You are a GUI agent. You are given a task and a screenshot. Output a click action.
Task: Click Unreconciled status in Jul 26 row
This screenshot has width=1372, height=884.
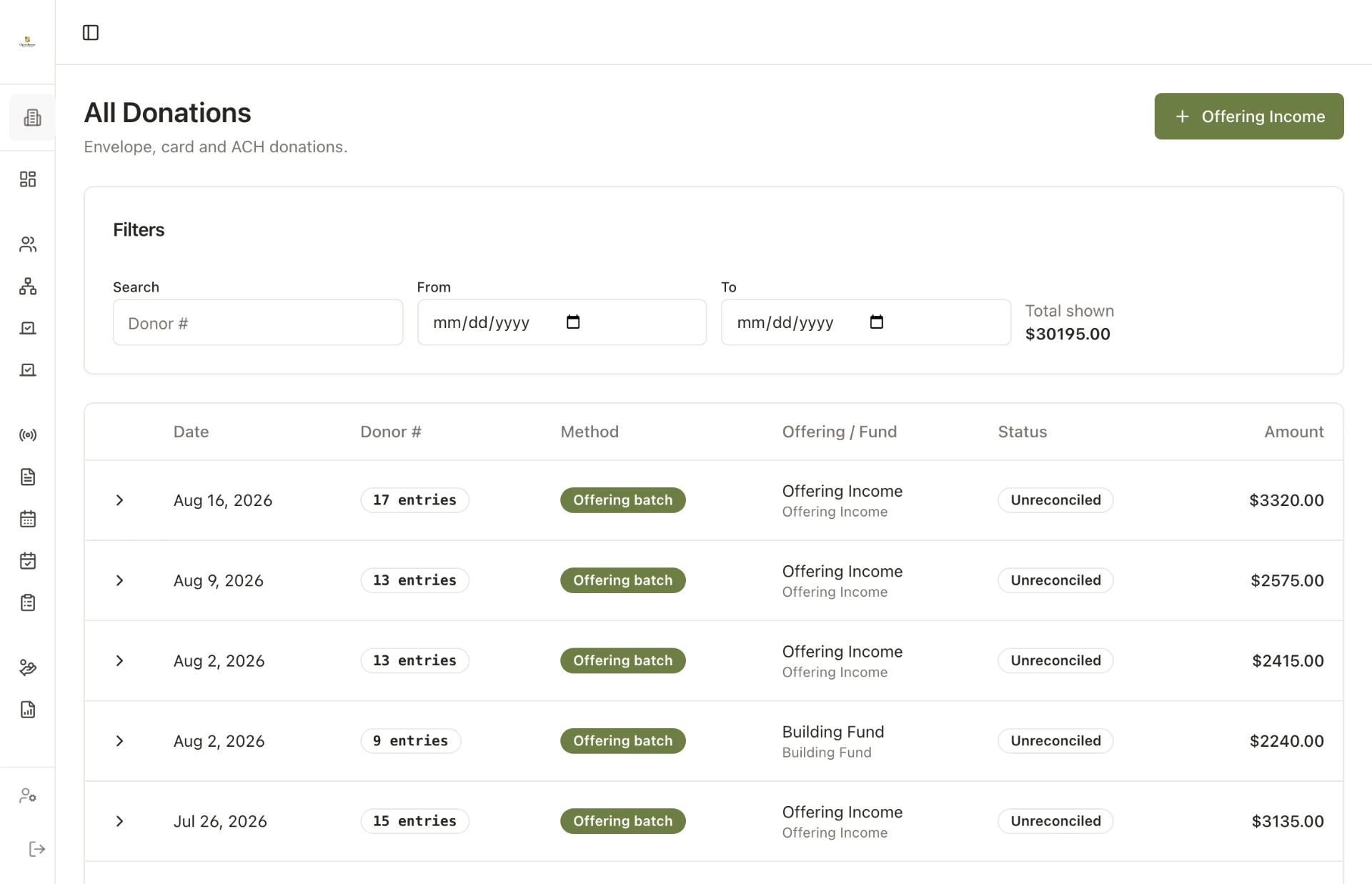(1055, 821)
